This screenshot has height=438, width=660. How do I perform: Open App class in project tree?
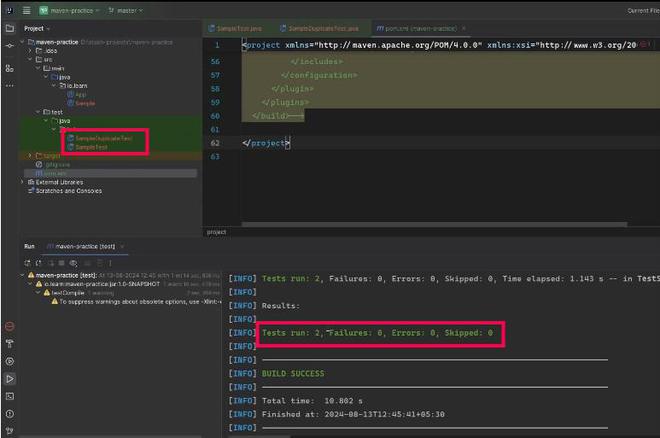coord(77,95)
